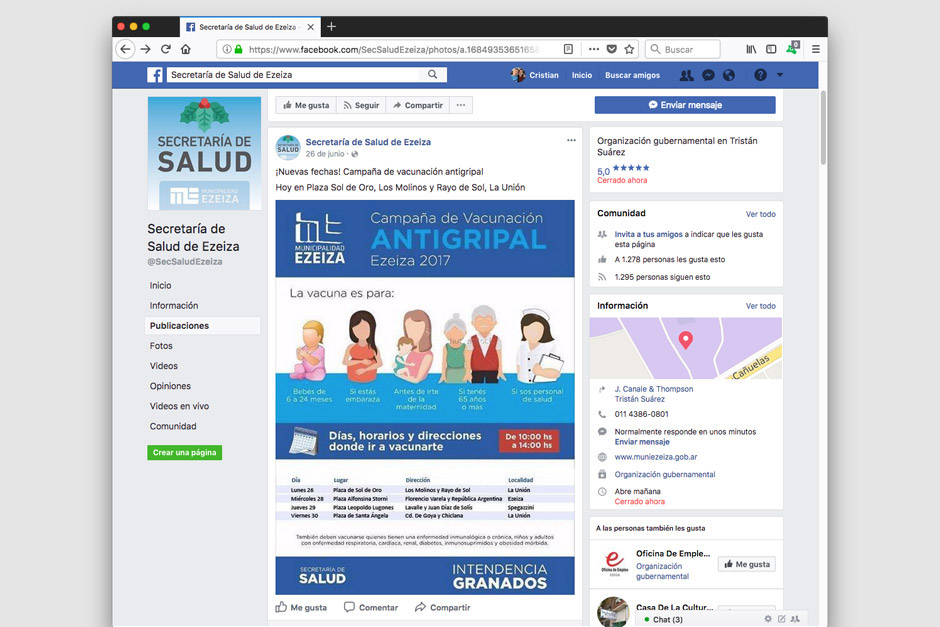The width and height of the screenshot is (940, 627).
Task: Open the Información page section
Action: coord(174,306)
